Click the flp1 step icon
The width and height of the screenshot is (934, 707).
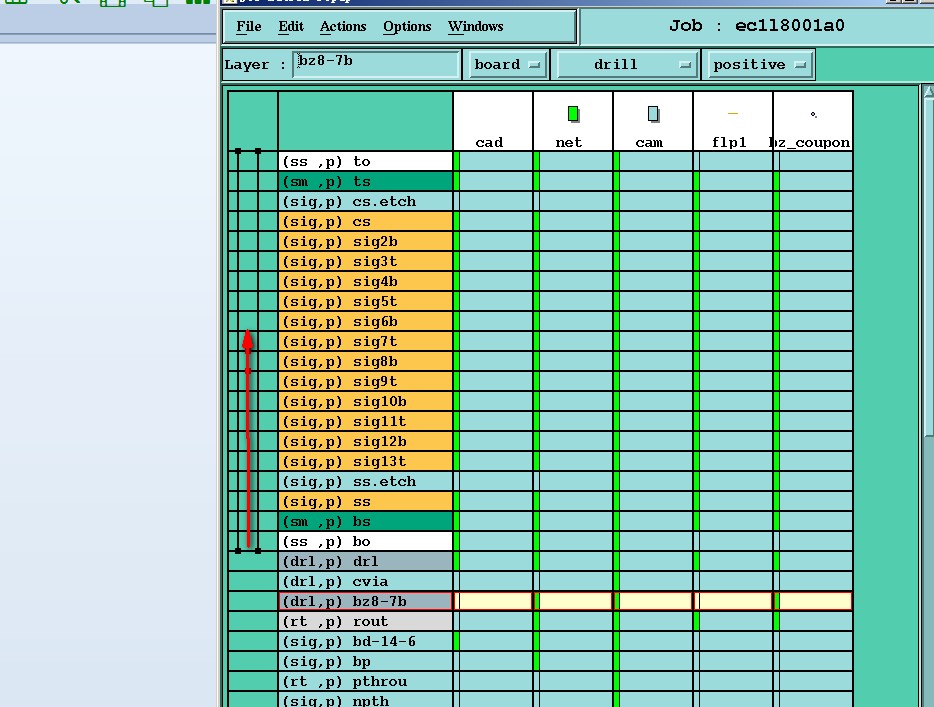click(733, 113)
